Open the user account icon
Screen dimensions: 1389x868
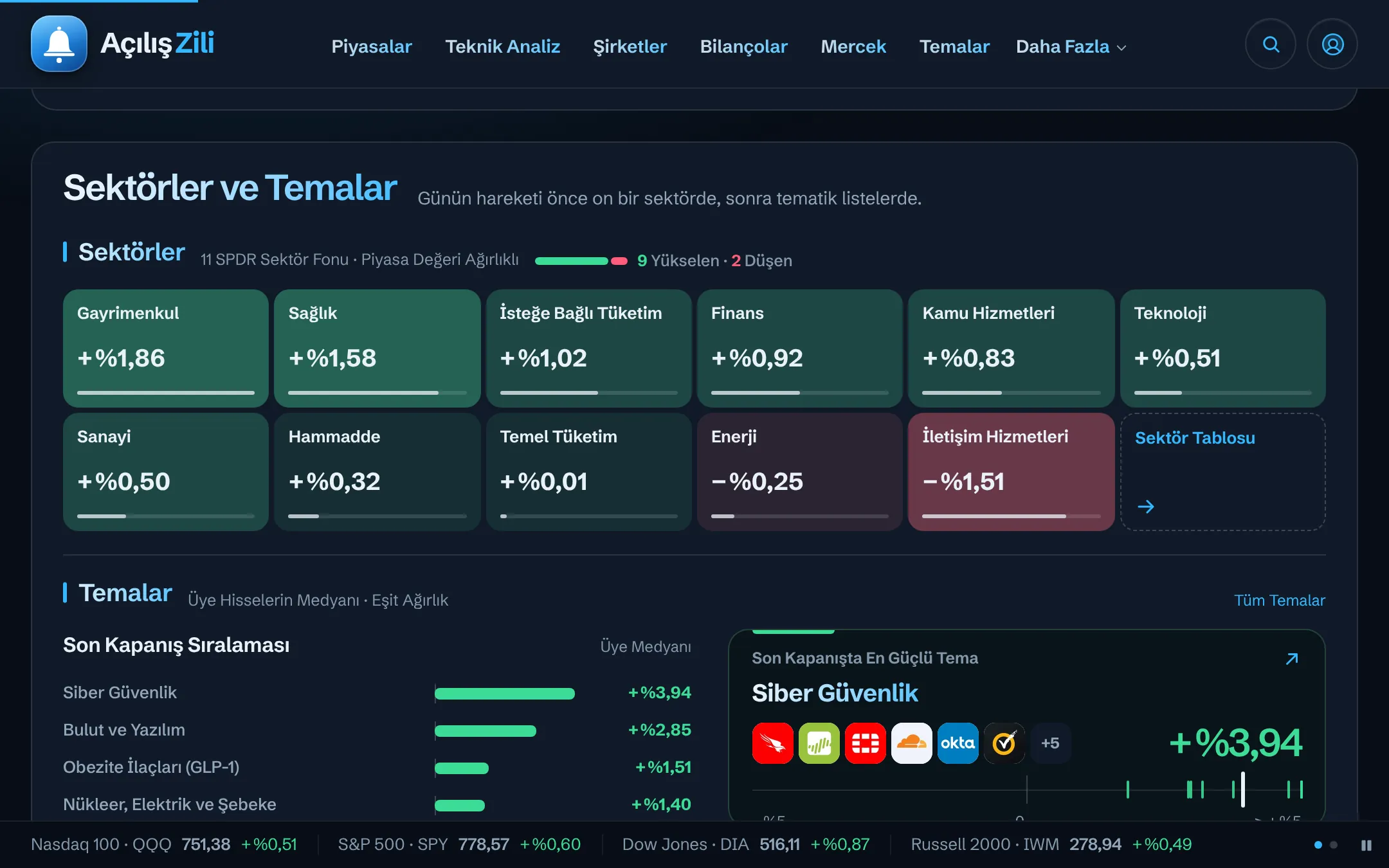pyautogui.click(x=1332, y=44)
